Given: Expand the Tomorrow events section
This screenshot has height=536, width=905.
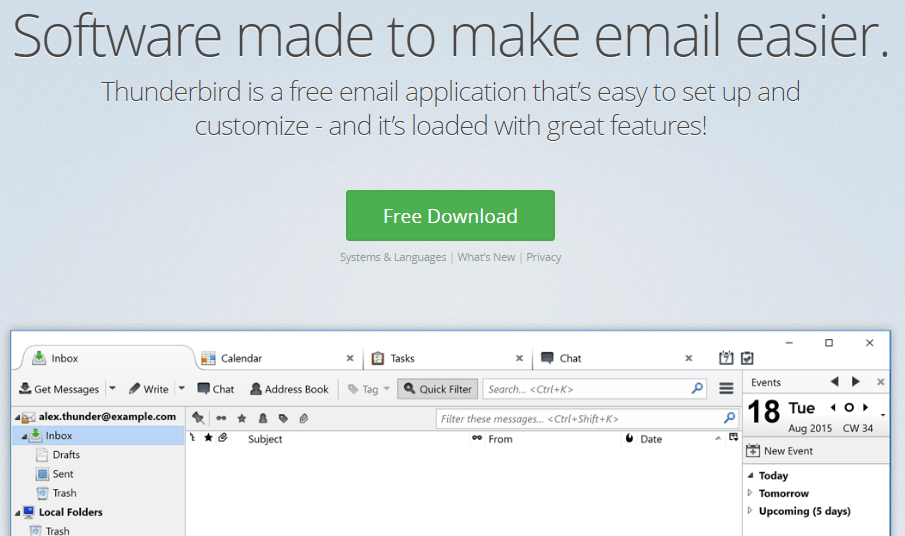Looking at the screenshot, I should point(750,493).
